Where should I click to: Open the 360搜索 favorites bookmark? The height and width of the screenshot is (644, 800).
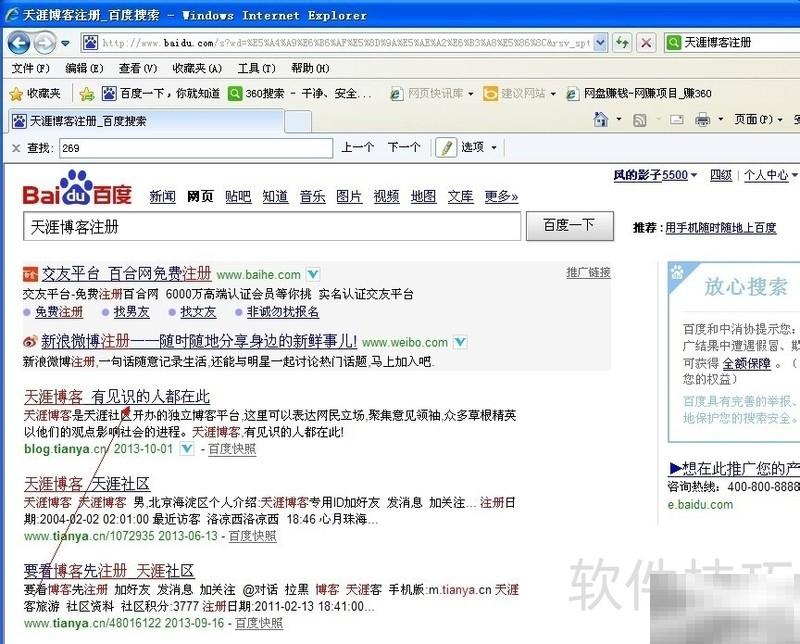[x=300, y=93]
